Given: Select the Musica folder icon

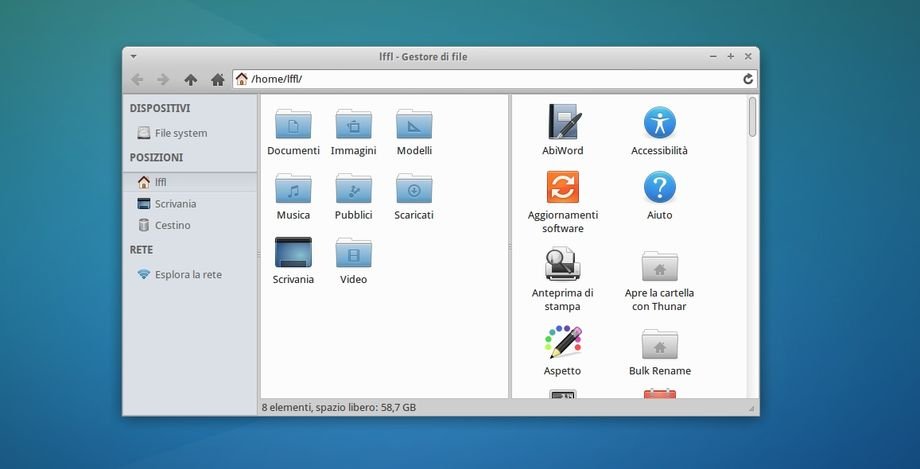Looking at the screenshot, I should coord(293,188).
